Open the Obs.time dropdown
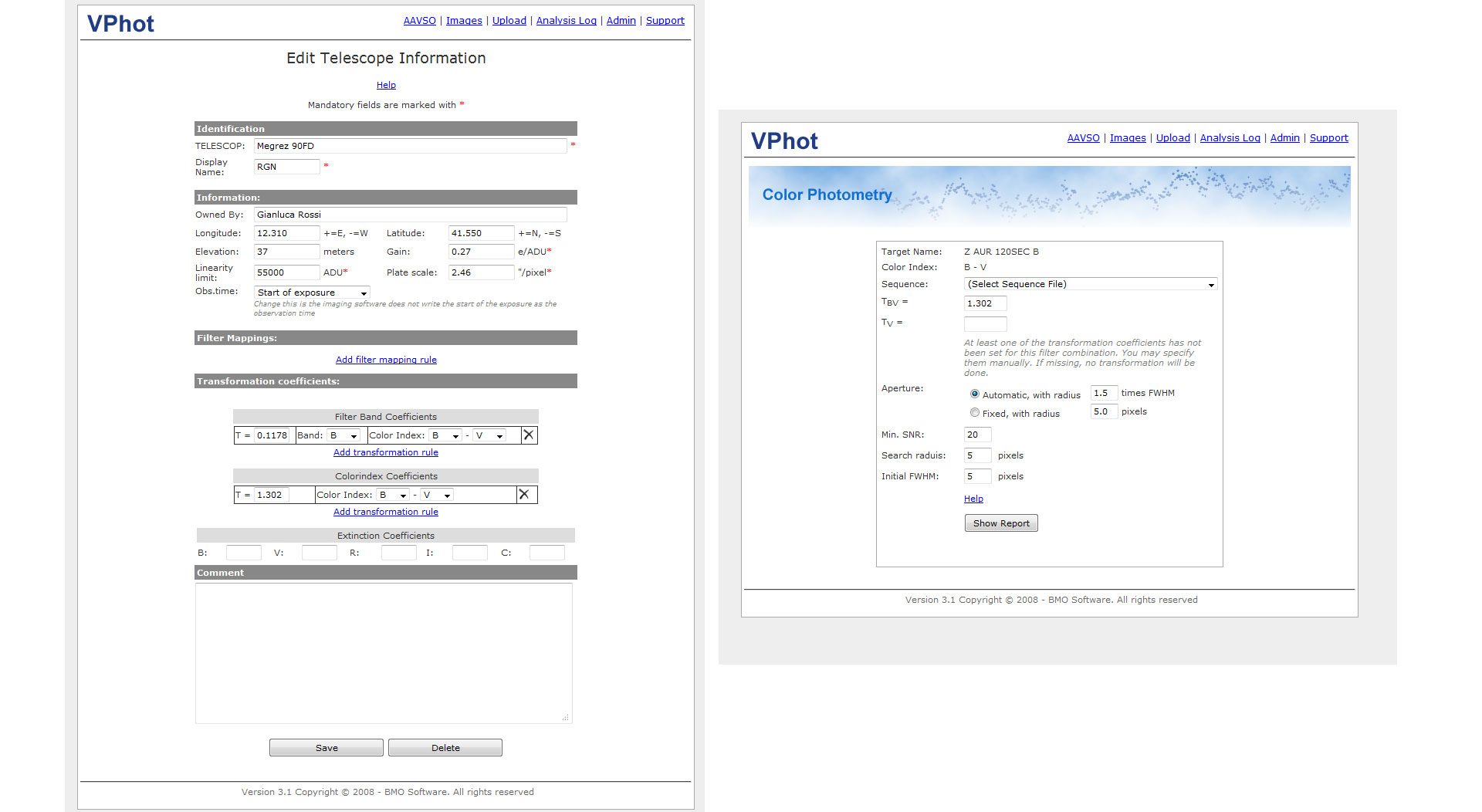 click(x=312, y=293)
